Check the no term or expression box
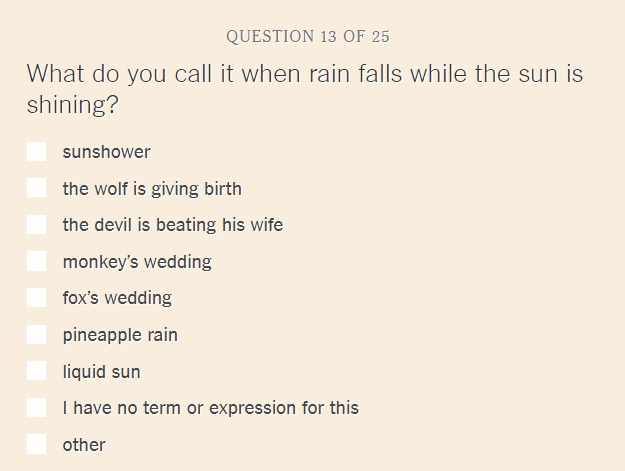 point(36,407)
